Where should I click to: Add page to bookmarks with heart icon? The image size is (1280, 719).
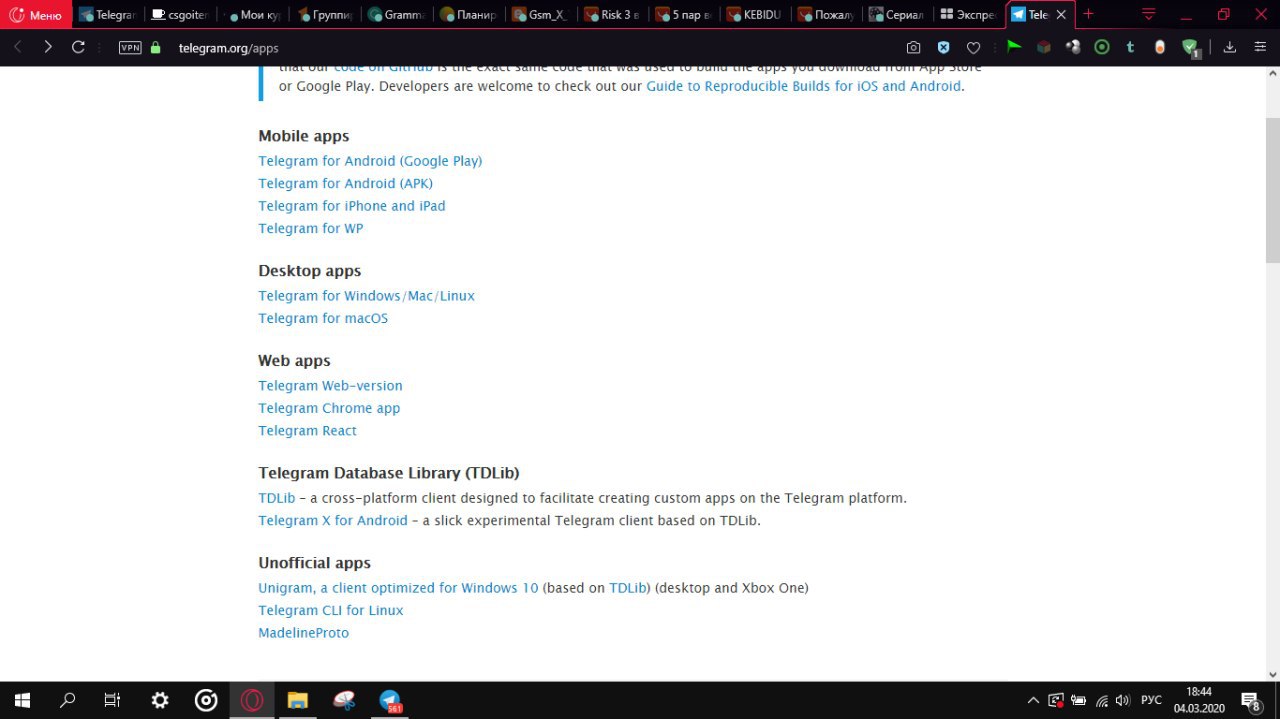[973, 47]
